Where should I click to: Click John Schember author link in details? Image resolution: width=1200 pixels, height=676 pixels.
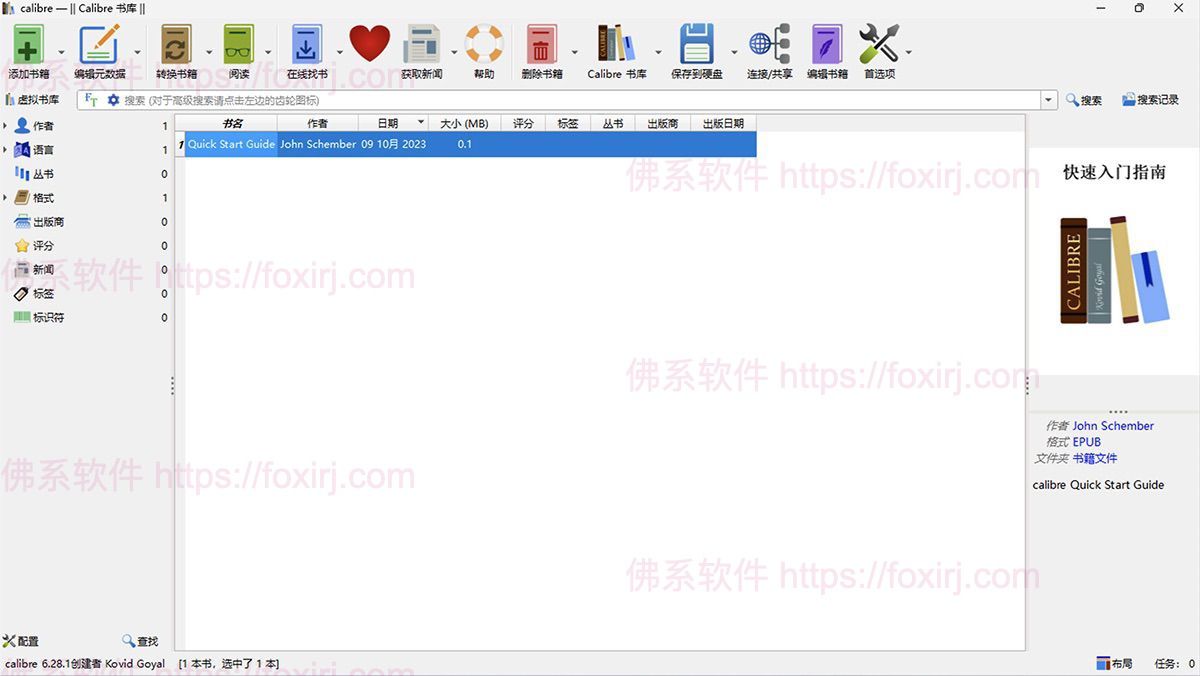pos(1113,426)
